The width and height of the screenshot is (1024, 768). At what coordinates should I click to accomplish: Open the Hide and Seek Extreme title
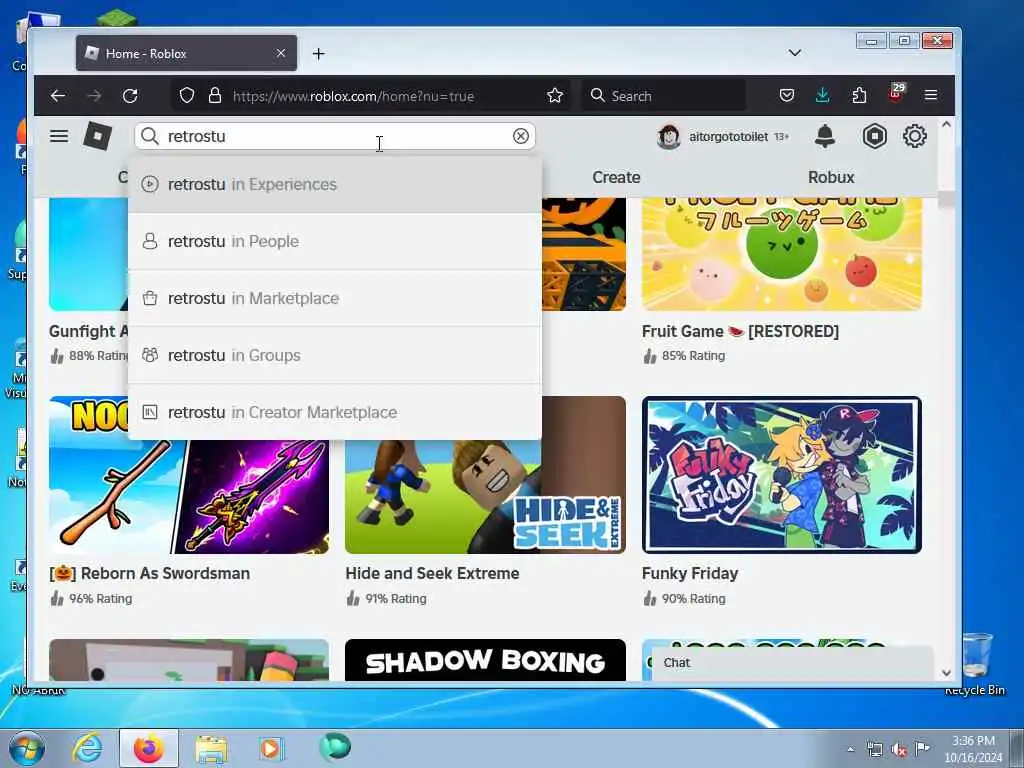click(432, 573)
